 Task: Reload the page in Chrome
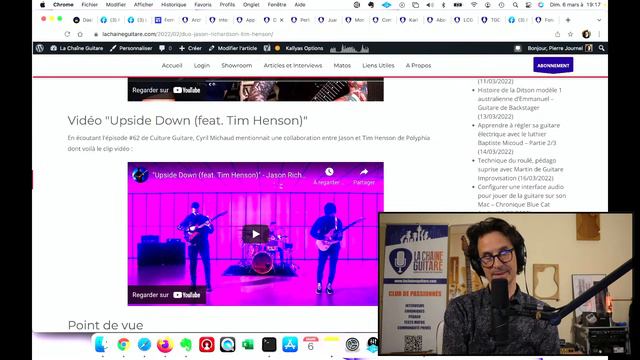[x=67, y=34]
